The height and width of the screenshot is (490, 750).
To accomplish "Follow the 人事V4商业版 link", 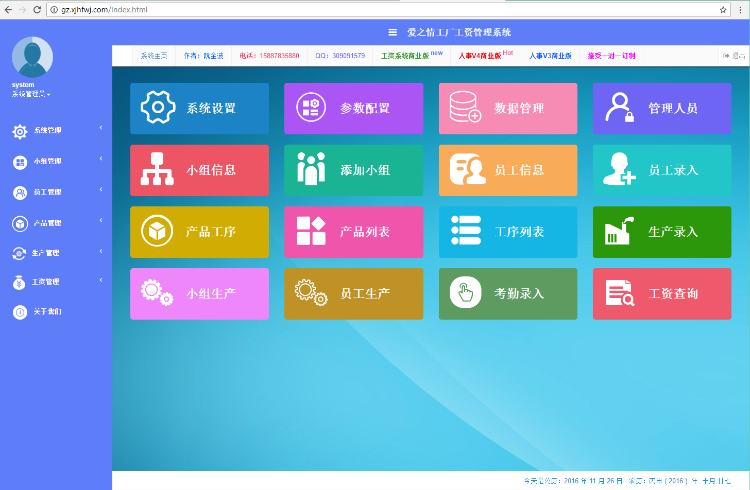I will [x=480, y=56].
